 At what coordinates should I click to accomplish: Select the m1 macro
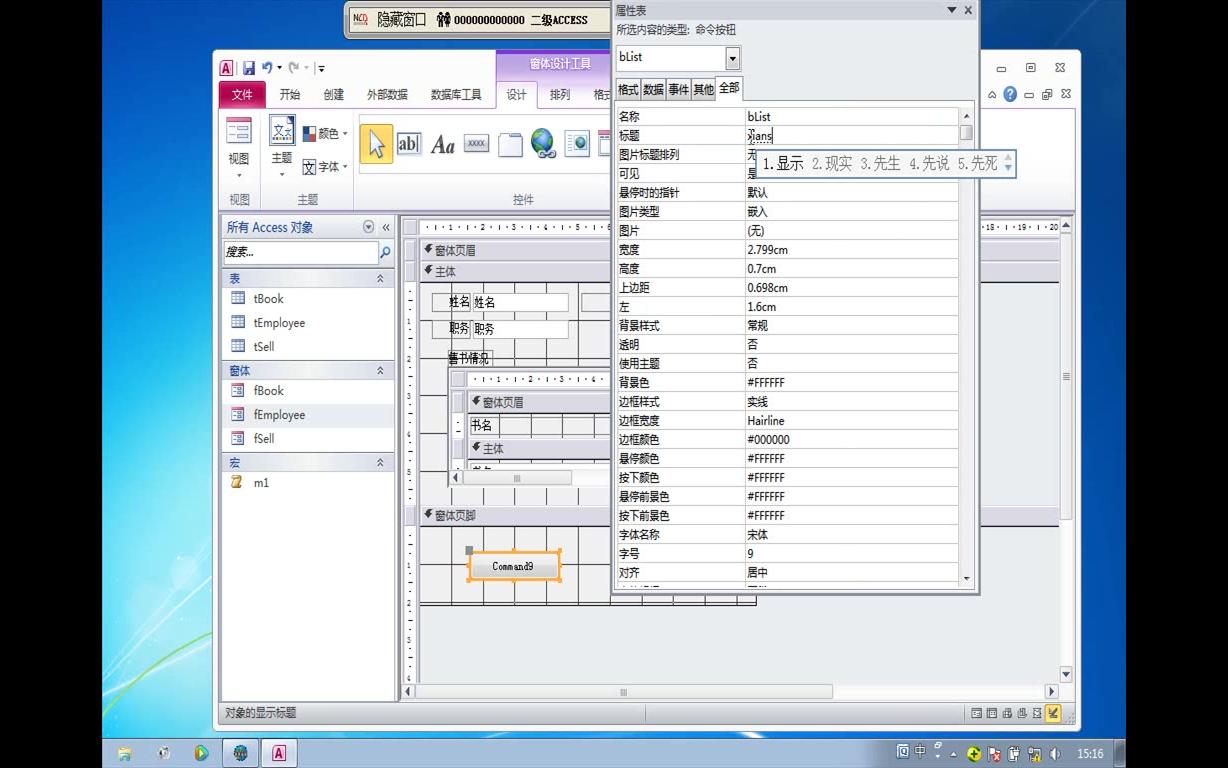pyautogui.click(x=261, y=483)
